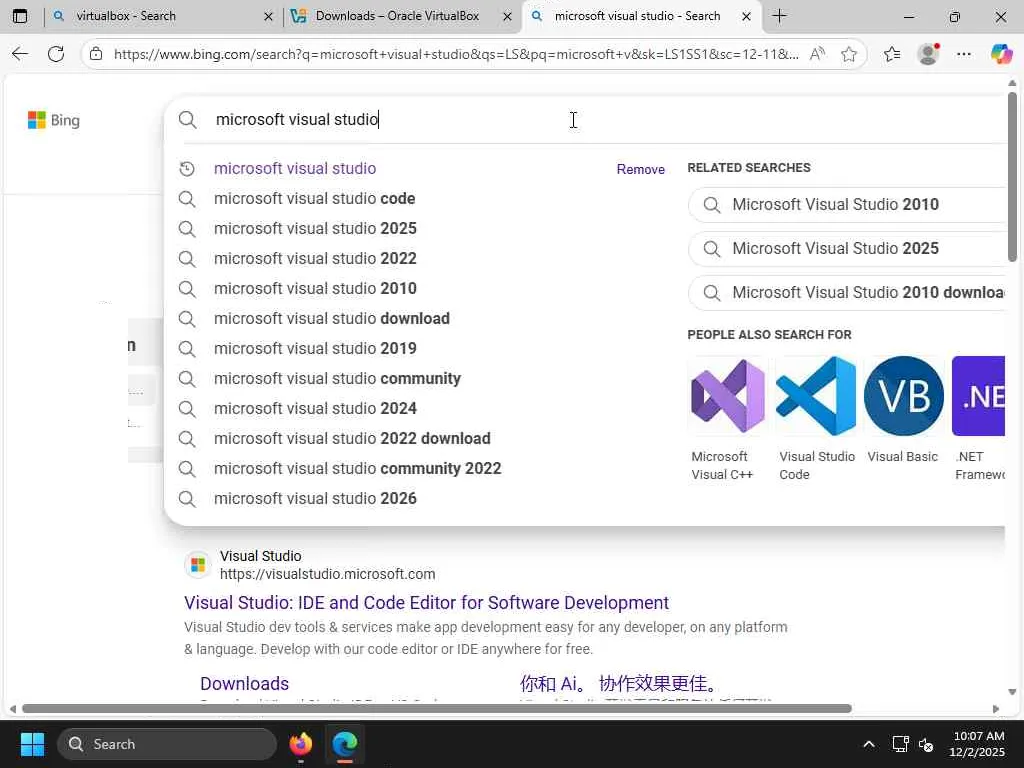Open related search Microsoft Visual Studio 2025
The height and width of the screenshot is (768, 1024).
click(x=846, y=249)
